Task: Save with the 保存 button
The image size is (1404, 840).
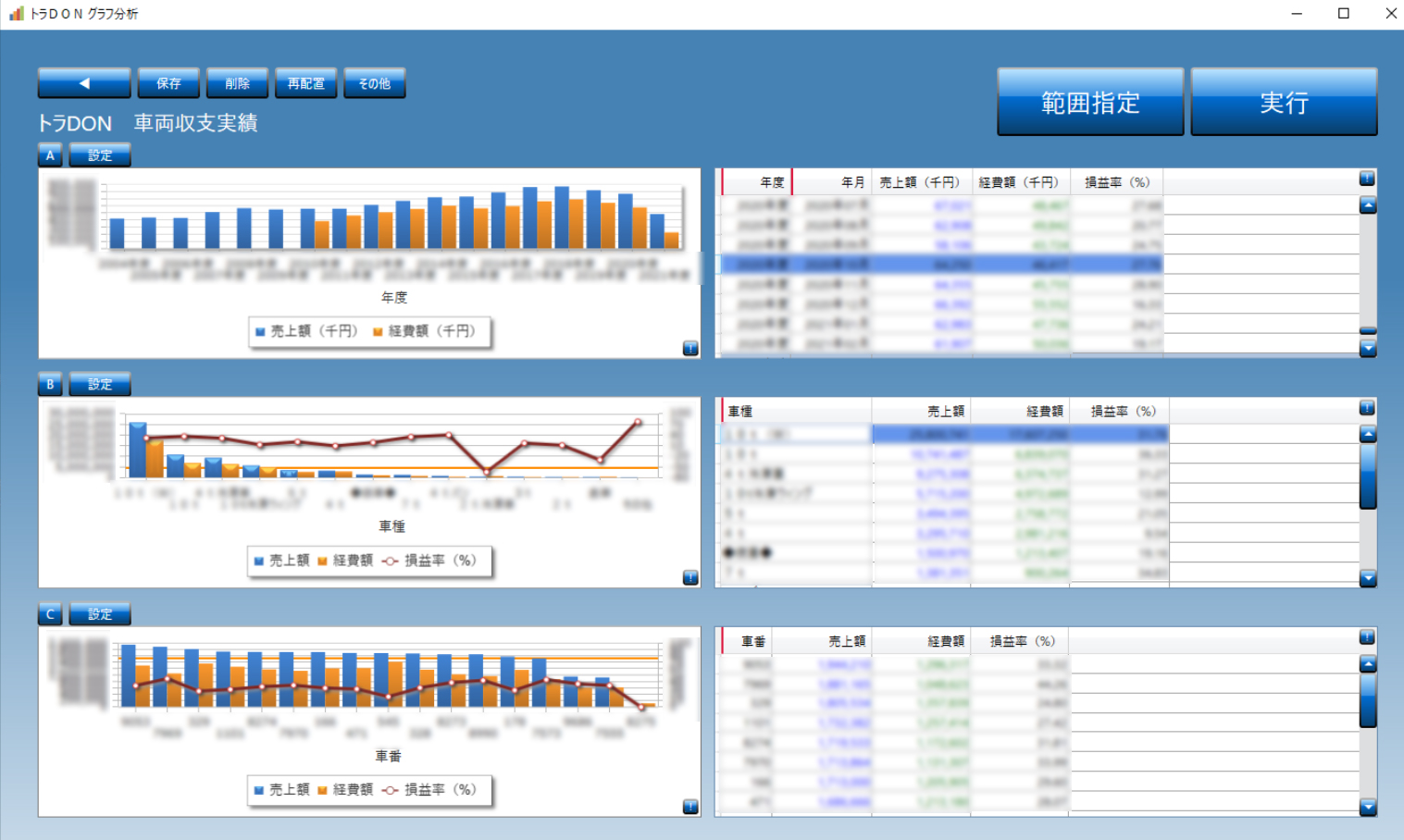Action: [x=168, y=83]
